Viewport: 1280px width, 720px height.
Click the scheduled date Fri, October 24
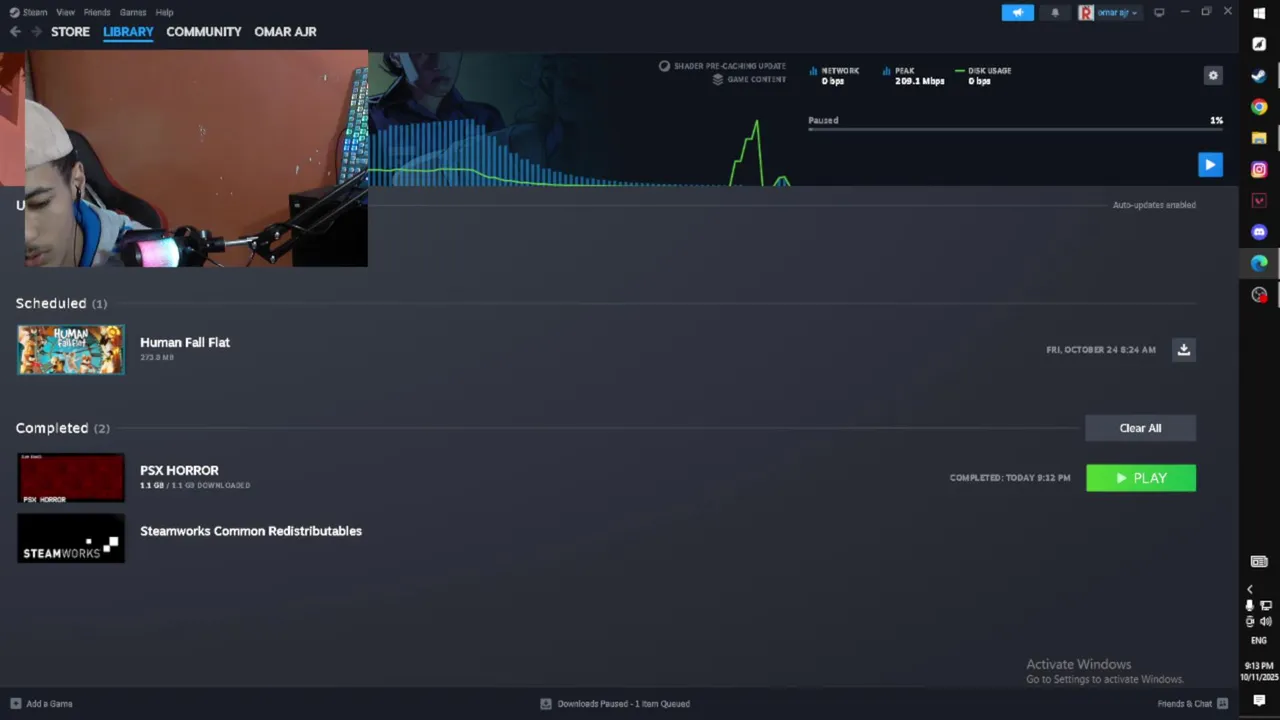tap(1101, 350)
